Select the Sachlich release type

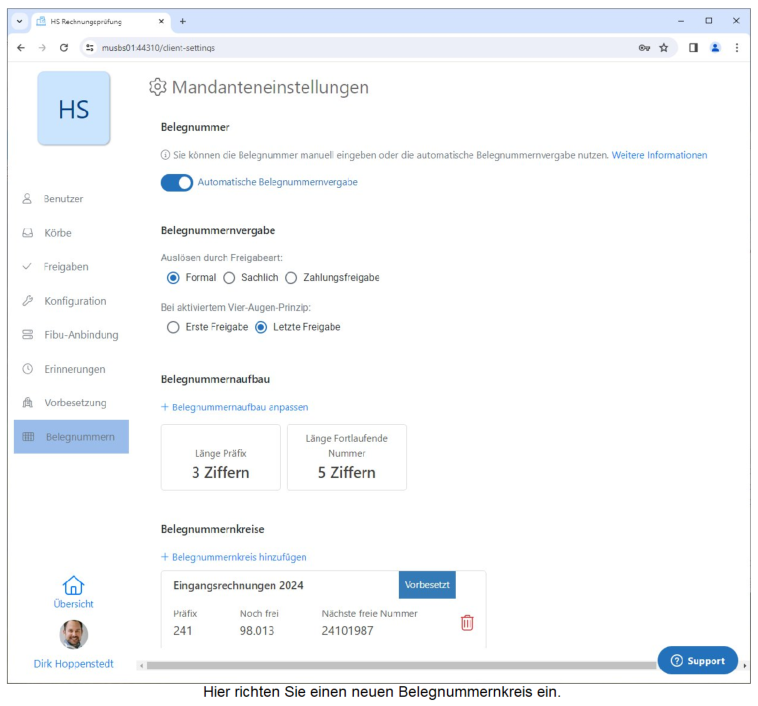229,277
